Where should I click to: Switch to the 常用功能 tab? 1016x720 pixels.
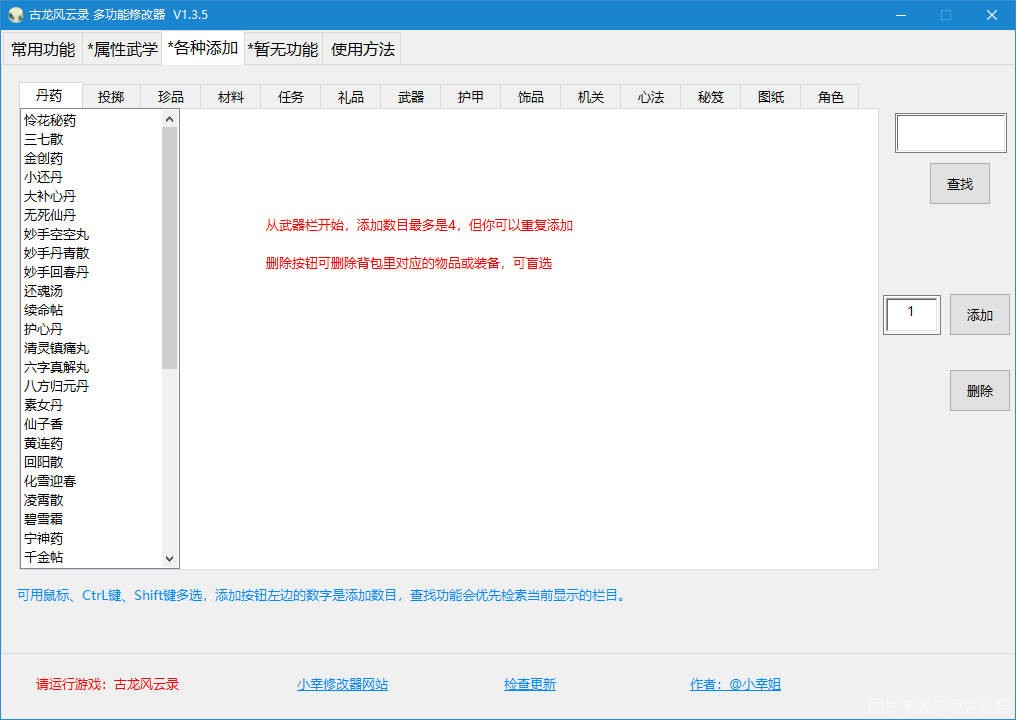(43, 47)
